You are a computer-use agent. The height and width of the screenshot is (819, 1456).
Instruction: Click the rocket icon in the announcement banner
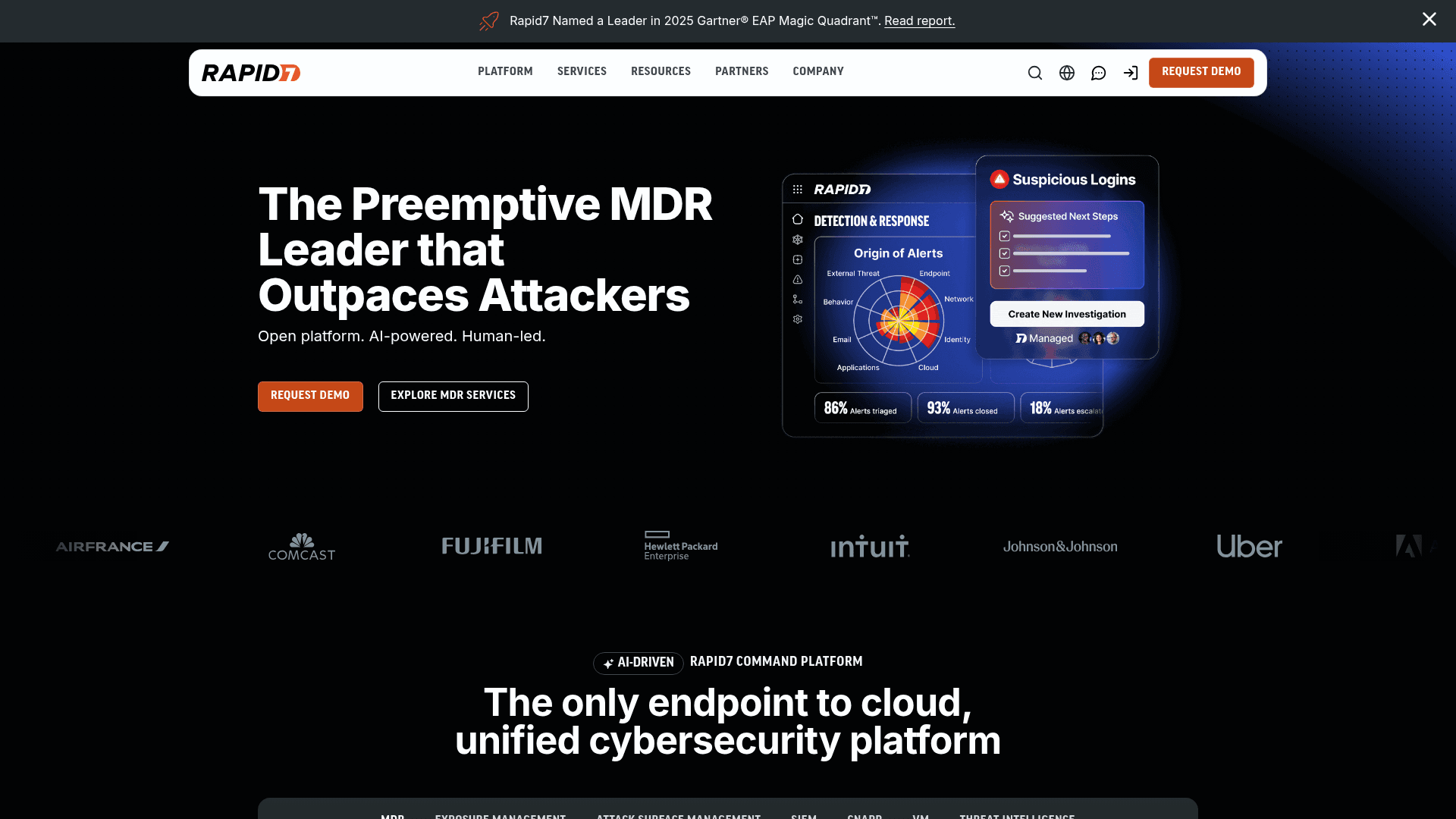pos(488,20)
